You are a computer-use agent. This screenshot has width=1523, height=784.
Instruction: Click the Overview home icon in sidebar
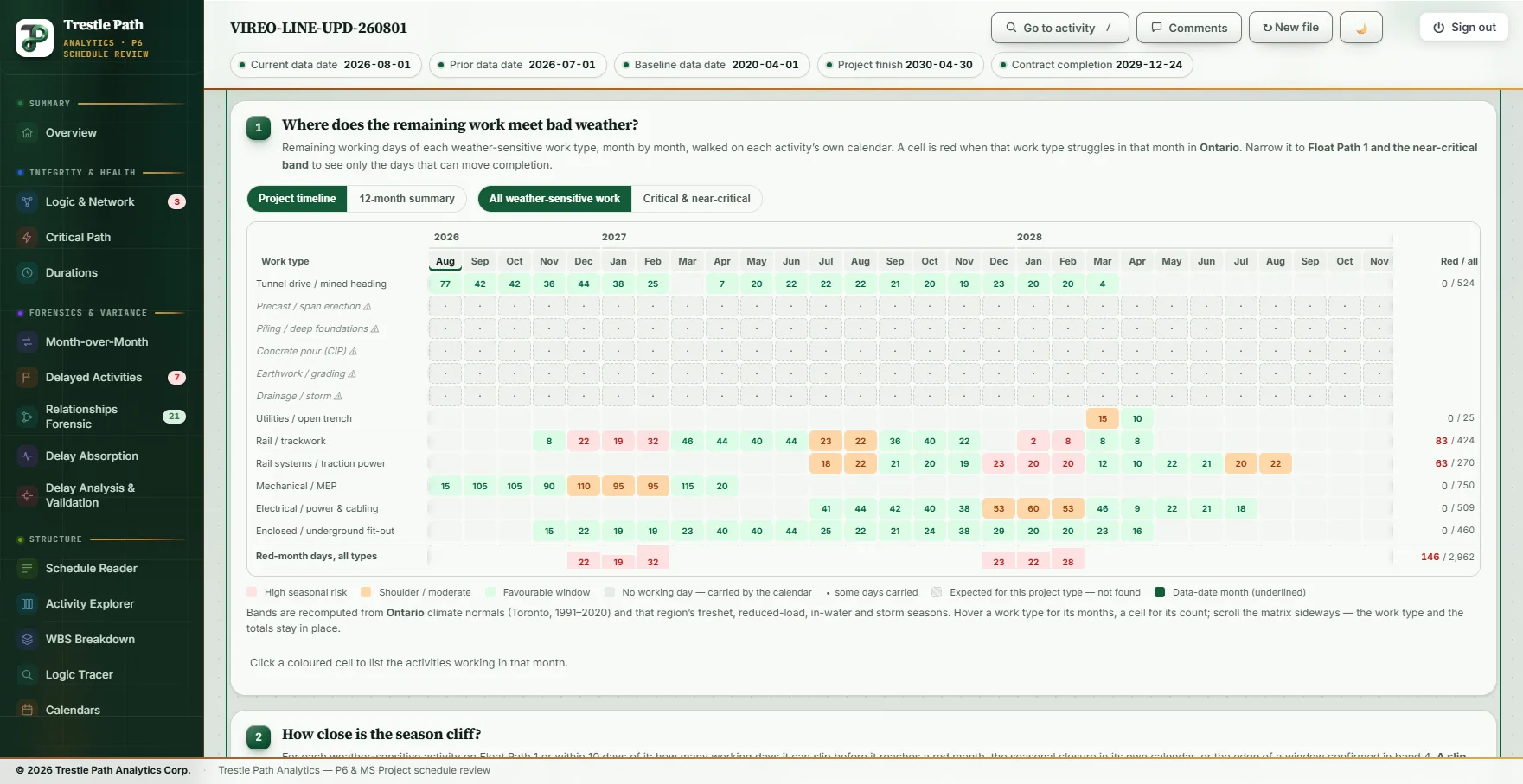(x=28, y=133)
